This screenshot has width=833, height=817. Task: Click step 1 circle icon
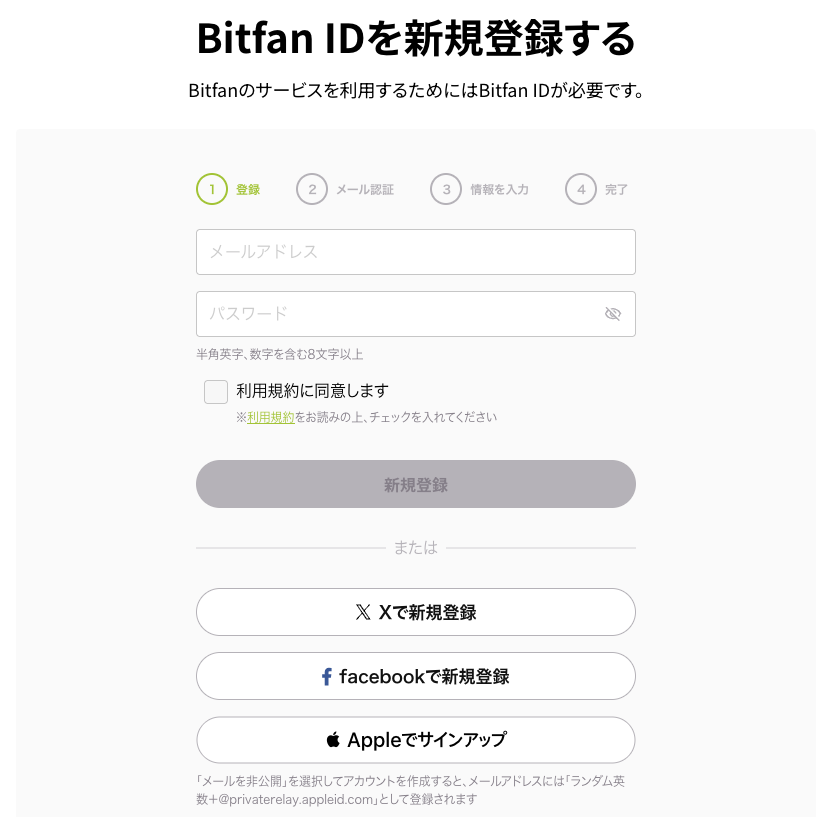point(212,189)
